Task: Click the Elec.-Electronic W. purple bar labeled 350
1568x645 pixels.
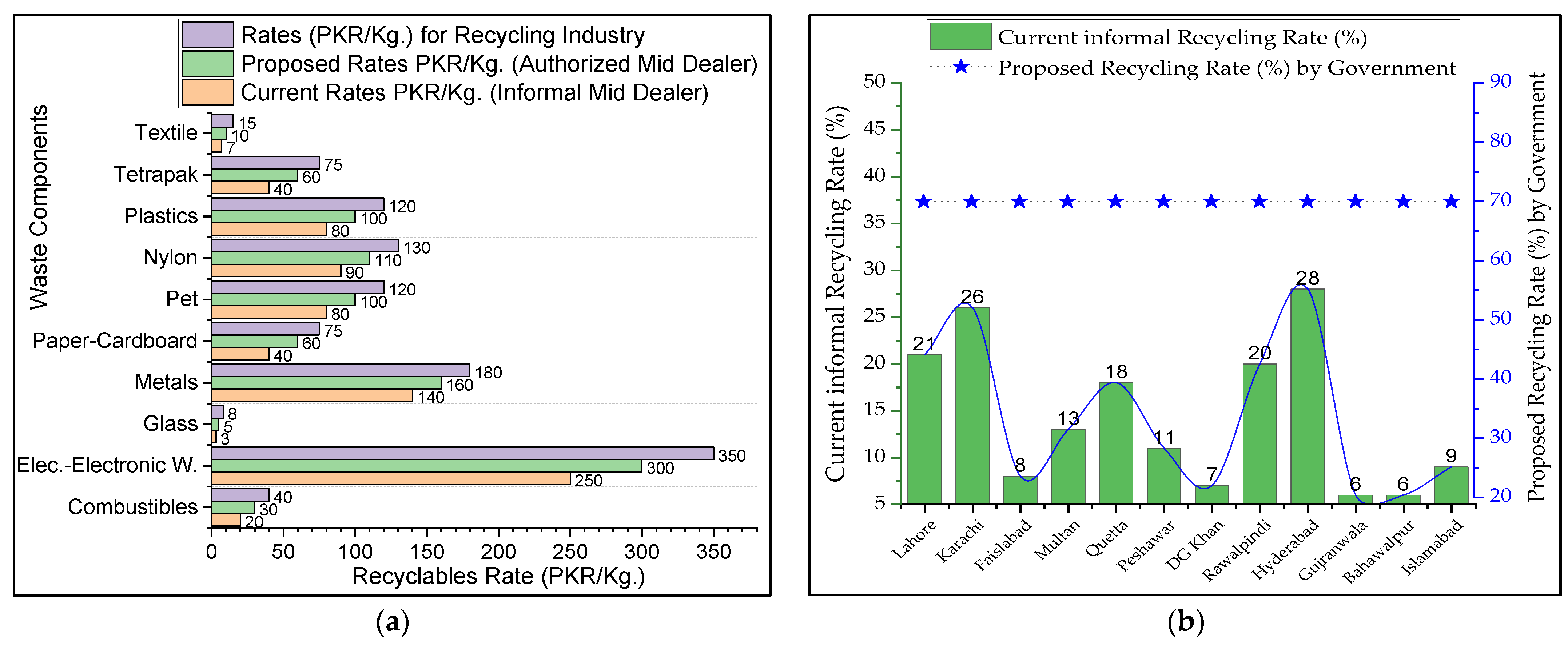Action: click(x=463, y=453)
